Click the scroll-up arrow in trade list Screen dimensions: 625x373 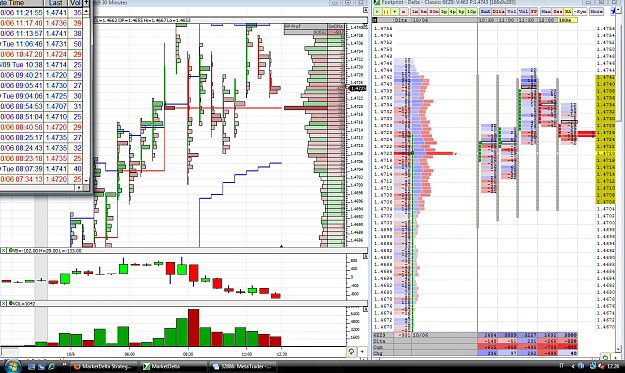coord(86,12)
